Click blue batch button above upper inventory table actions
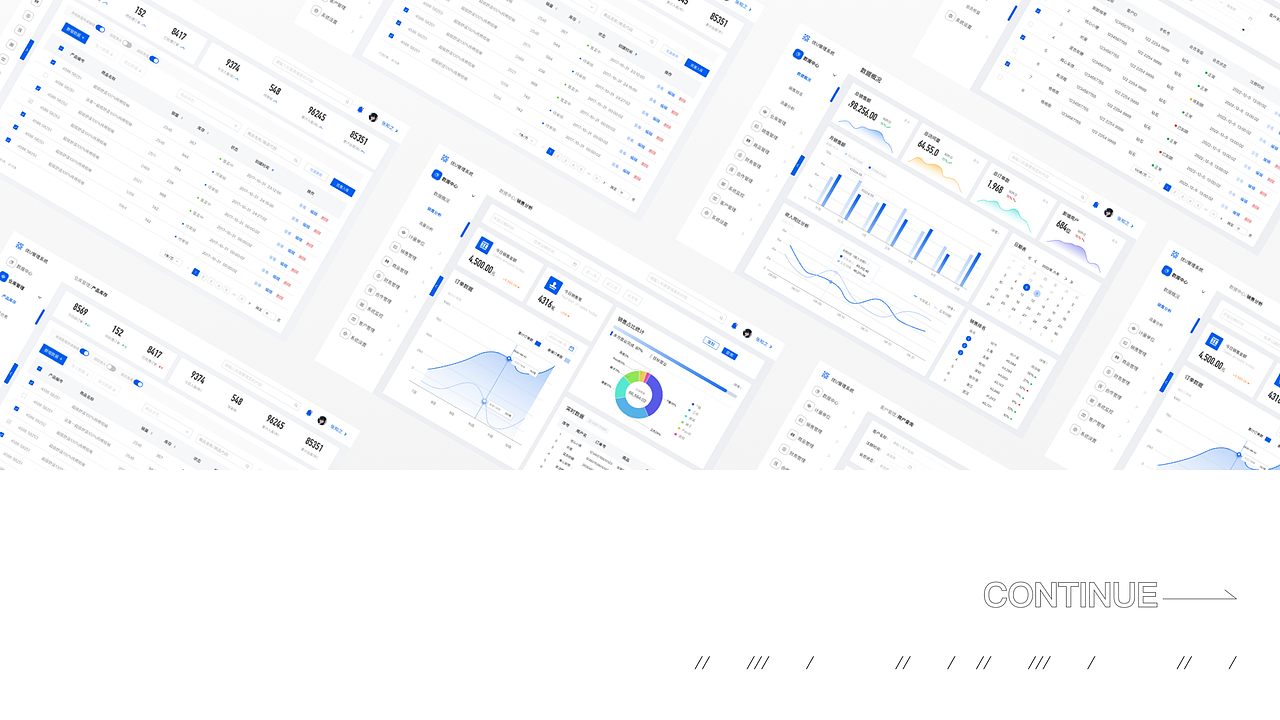 (343, 187)
